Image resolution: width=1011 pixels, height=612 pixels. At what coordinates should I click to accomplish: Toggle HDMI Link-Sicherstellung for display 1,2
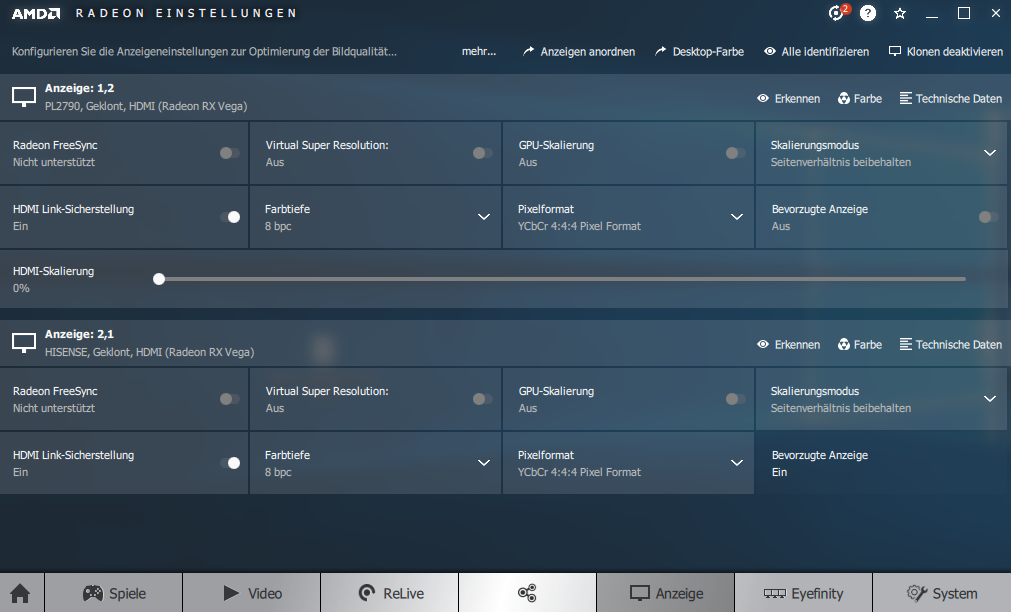[x=230, y=217]
